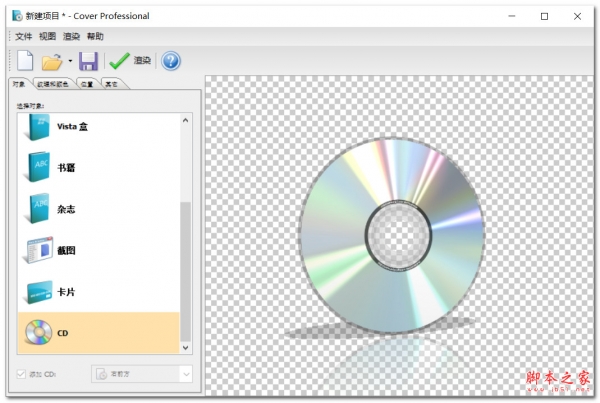
Task: Maximize the Cover Professional window
Action: click(x=544, y=16)
